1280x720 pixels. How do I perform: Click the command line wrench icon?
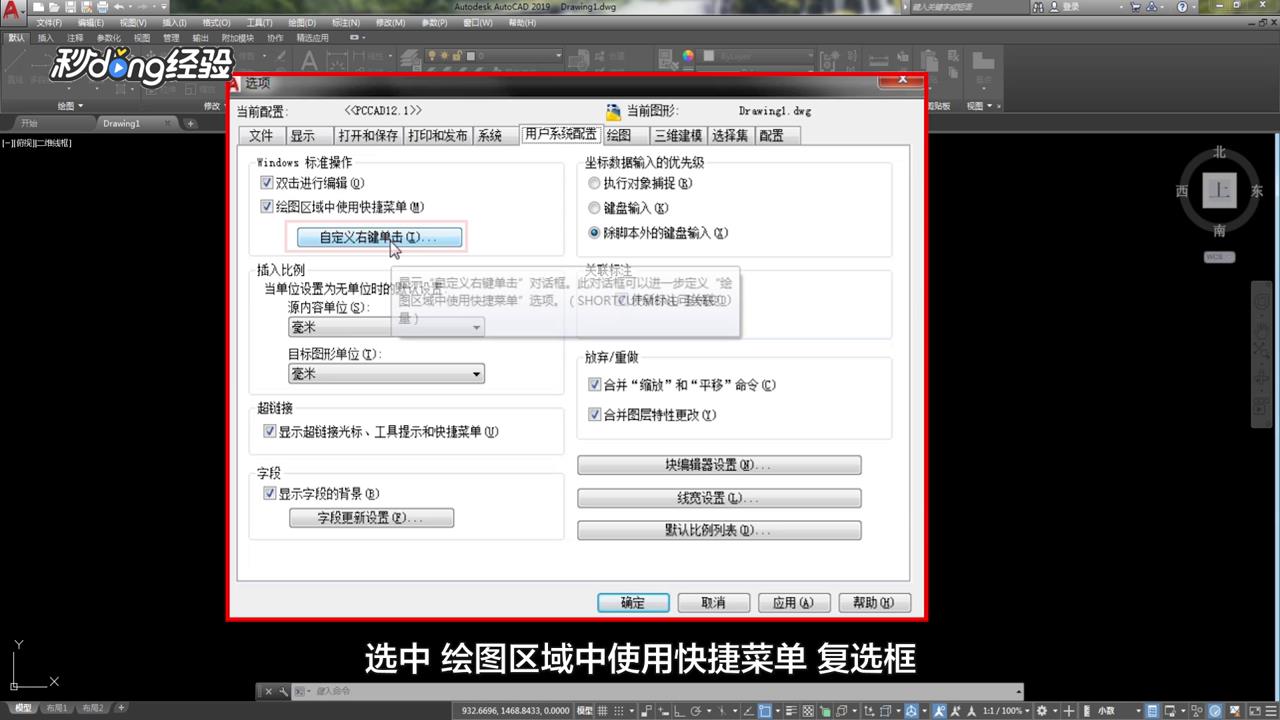click(x=284, y=691)
